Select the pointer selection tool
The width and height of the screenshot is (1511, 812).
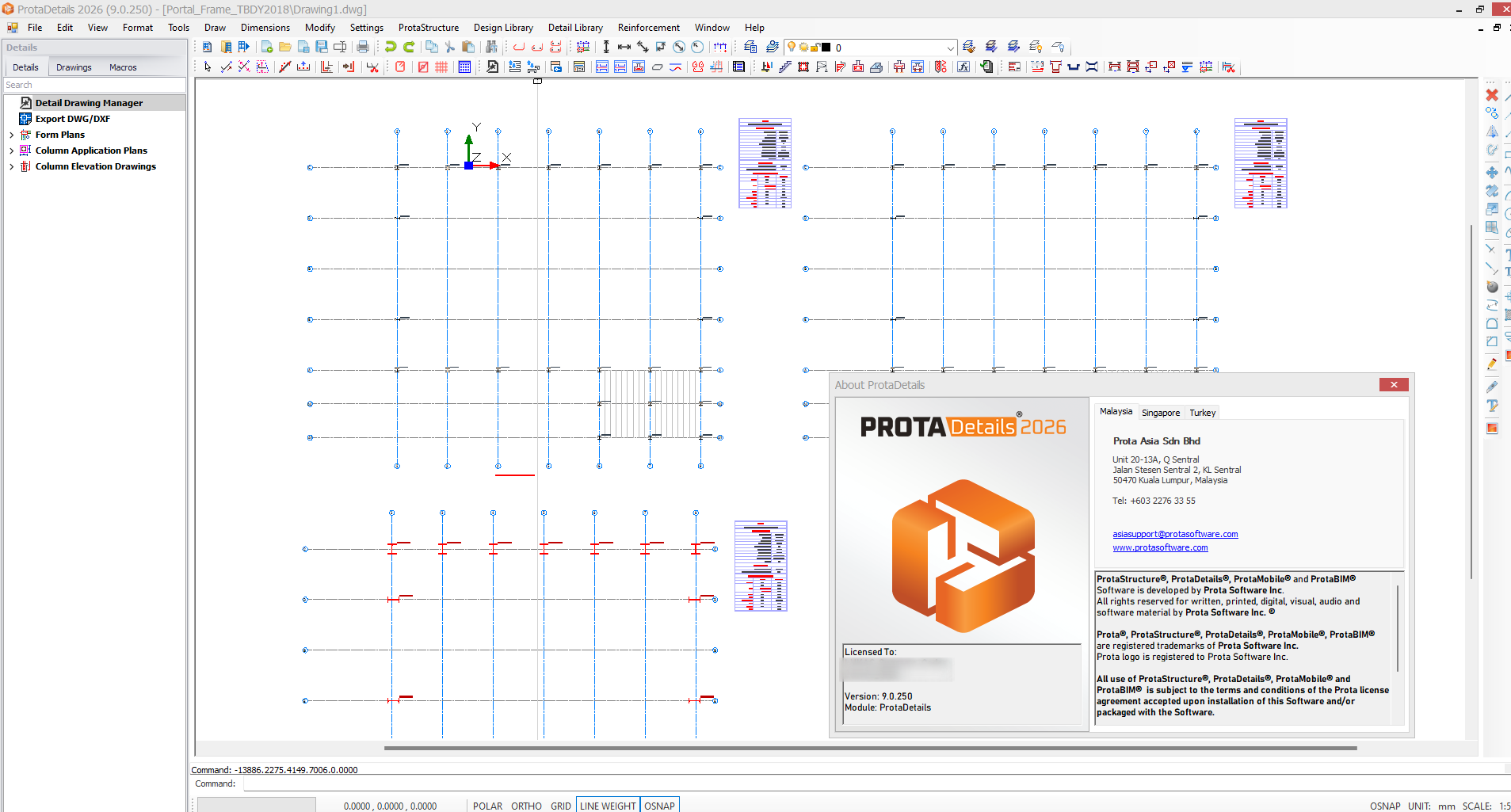[208, 67]
